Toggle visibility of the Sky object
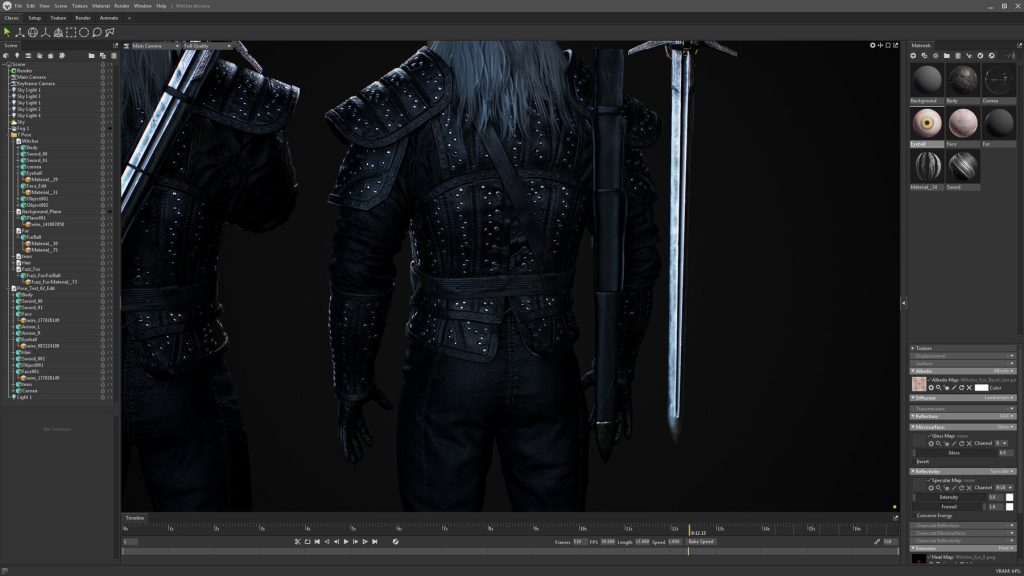Viewport: 1024px width, 576px height. click(x=110, y=122)
